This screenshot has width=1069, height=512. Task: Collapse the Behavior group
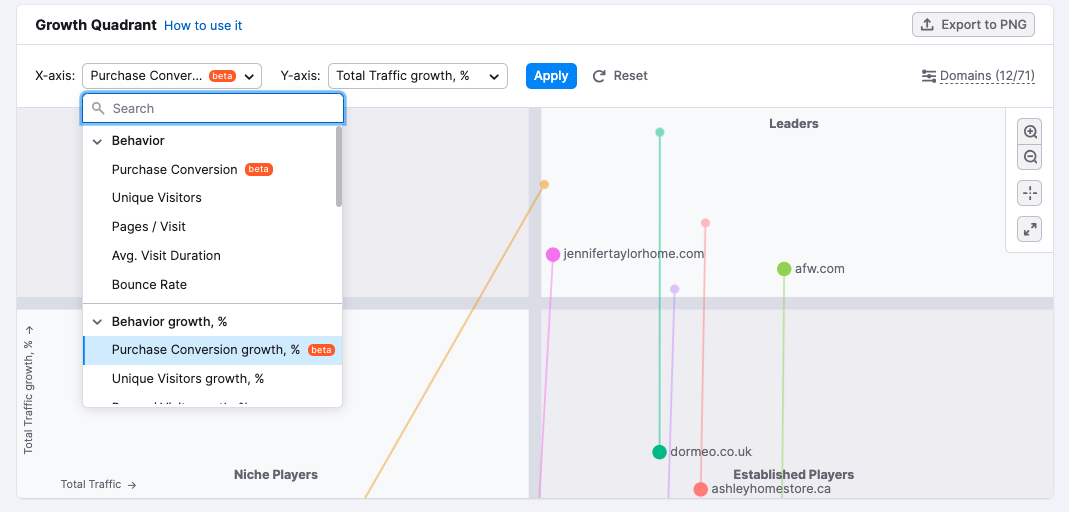97,141
